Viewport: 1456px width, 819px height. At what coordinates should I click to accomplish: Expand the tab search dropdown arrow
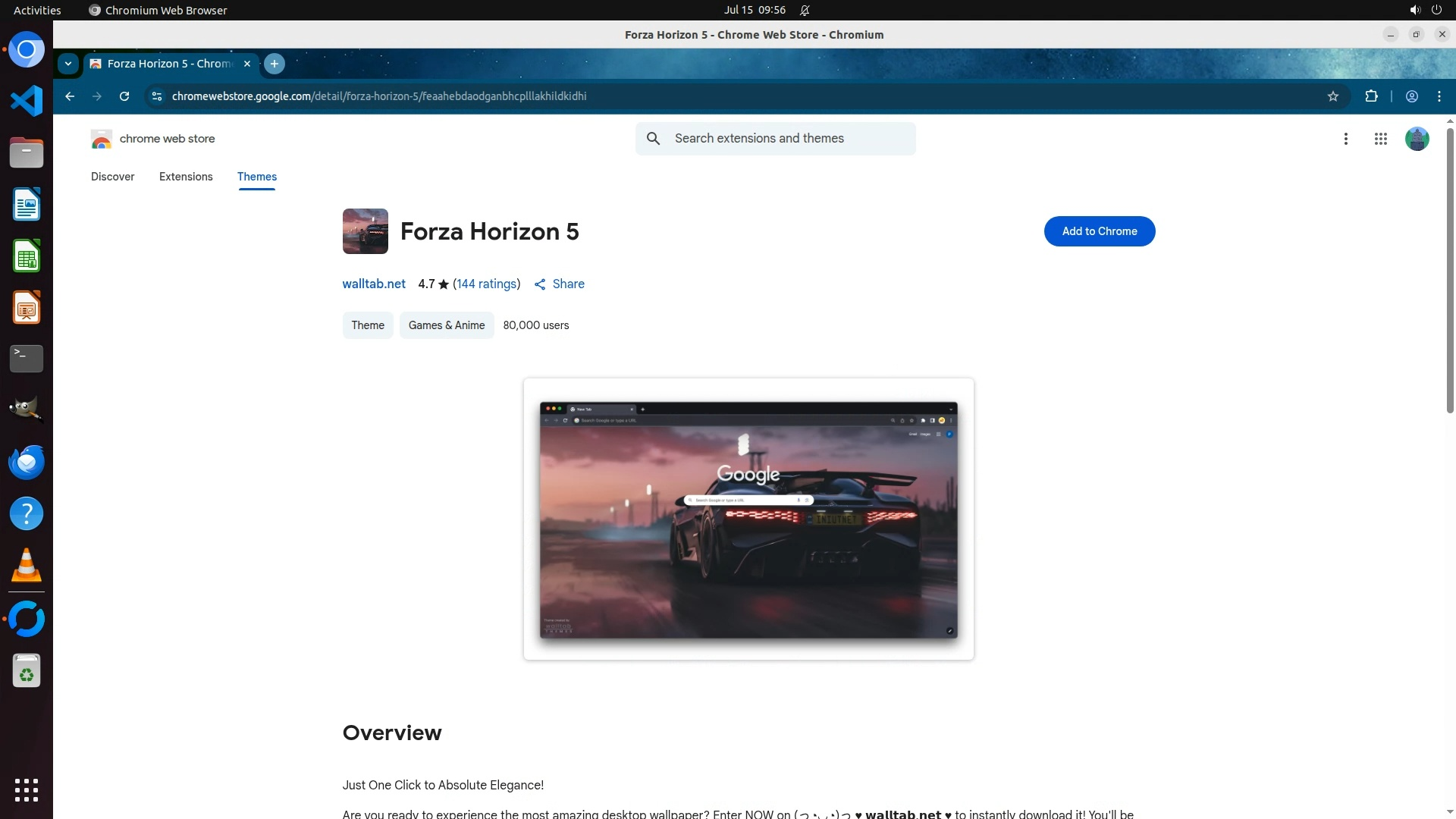click(68, 64)
